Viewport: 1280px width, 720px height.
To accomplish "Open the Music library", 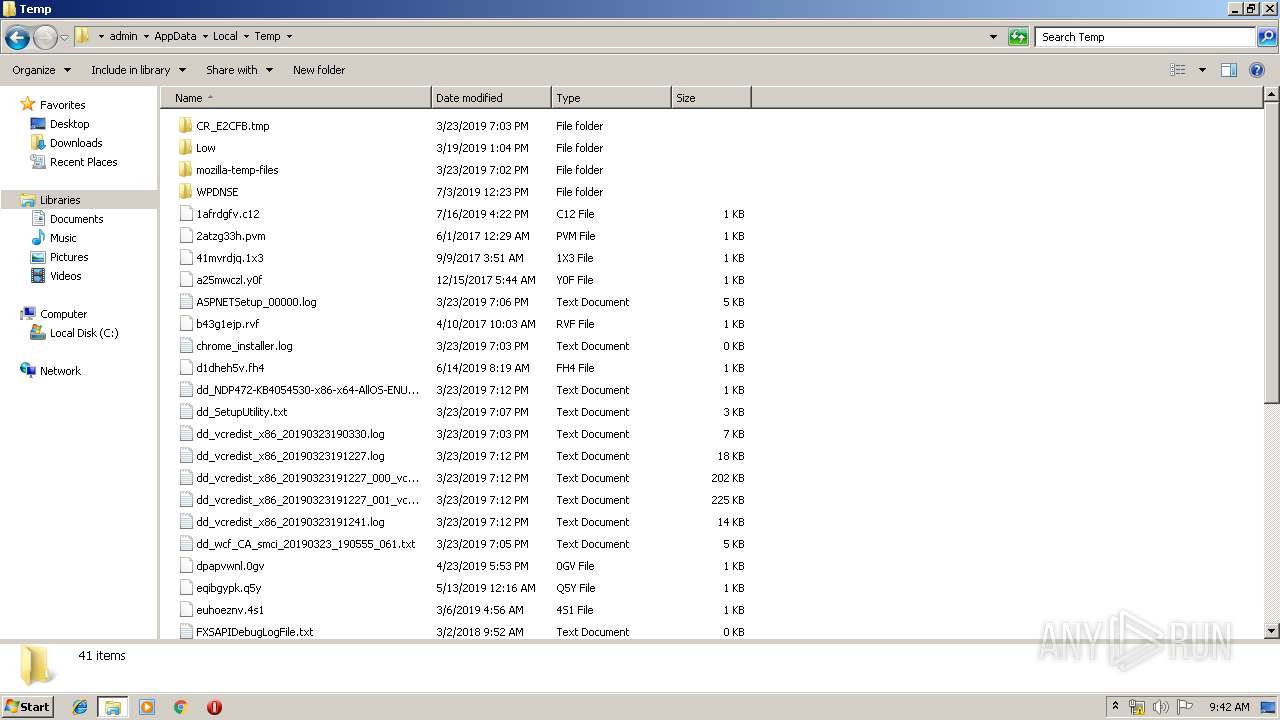I will pos(63,238).
